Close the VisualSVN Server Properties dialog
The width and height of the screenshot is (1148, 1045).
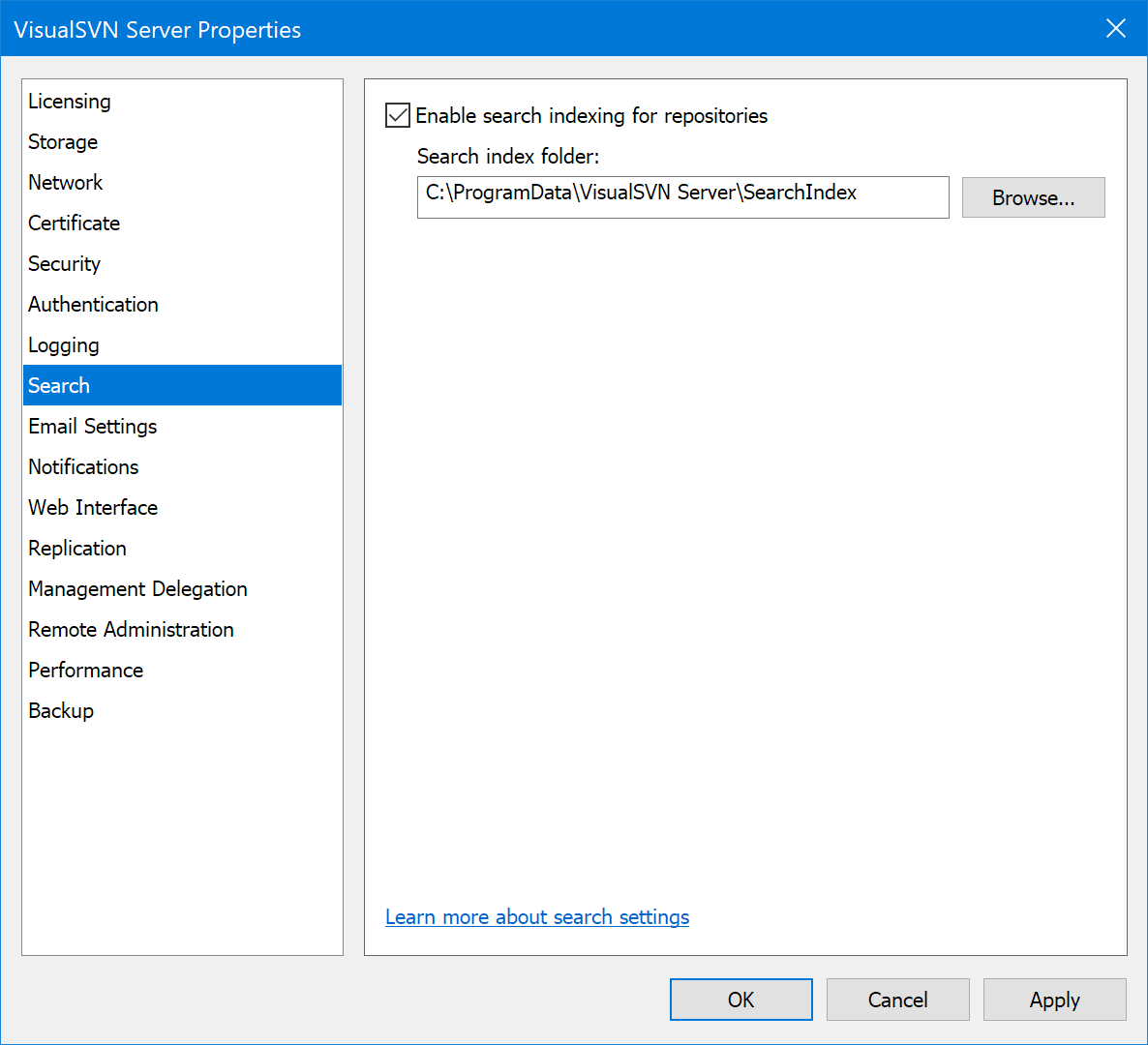pos(1115,28)
